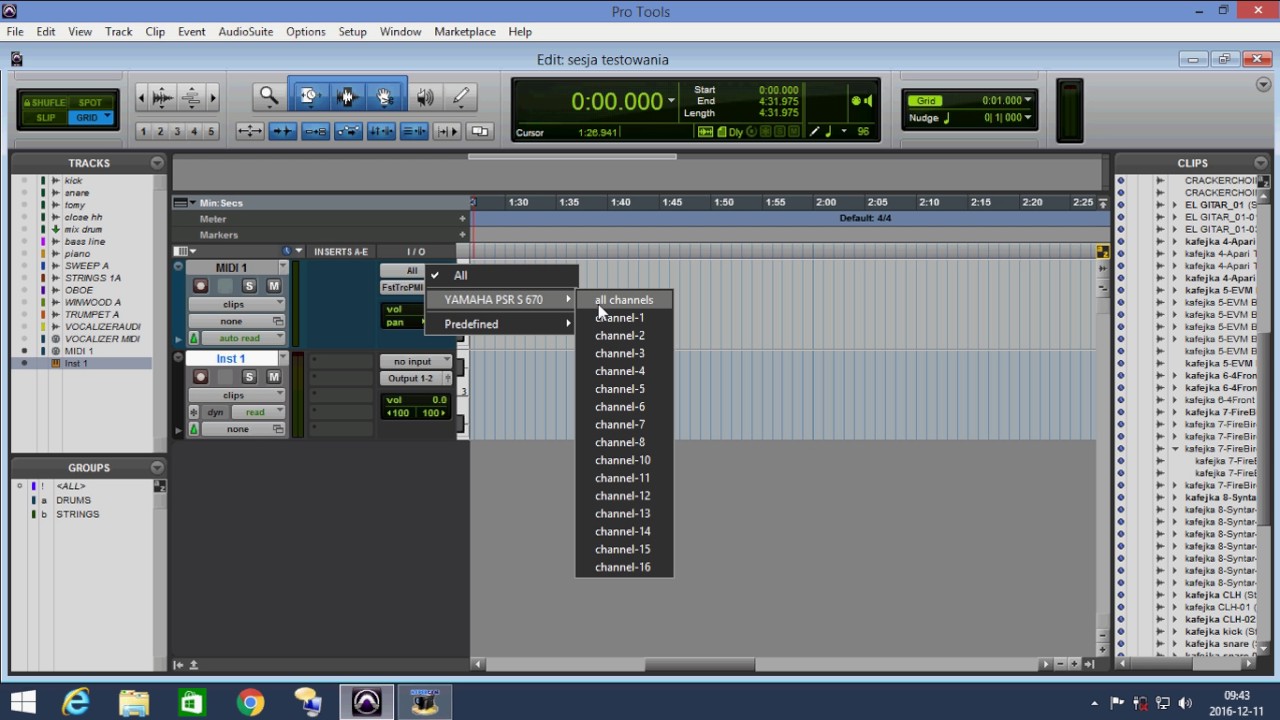Toggle Link Timeline and Edit Selection
Image resolution: width=1280 pixels, height=720 pixels.
coord(381,131)
